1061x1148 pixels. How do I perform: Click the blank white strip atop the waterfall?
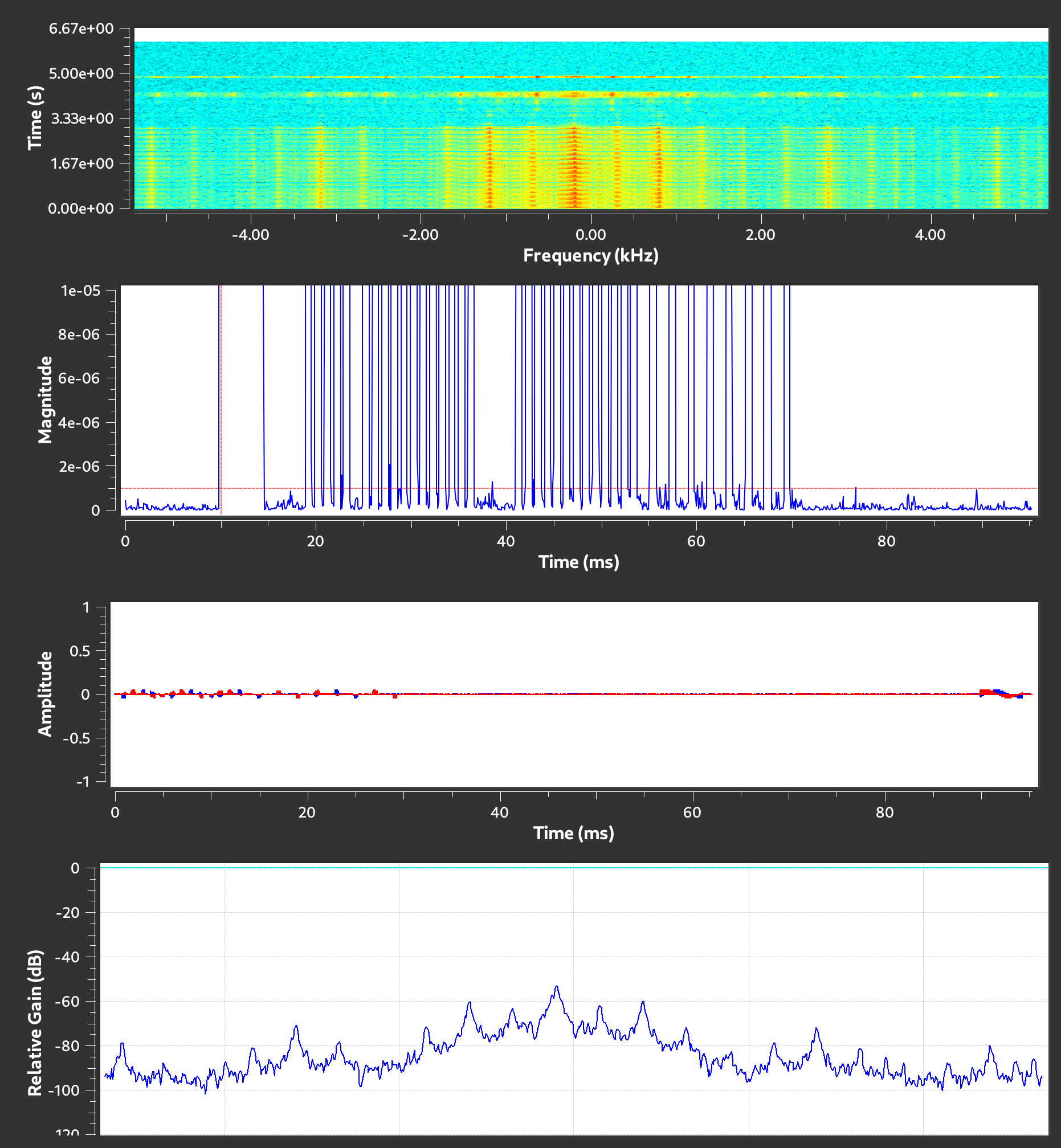click(590, 34)
